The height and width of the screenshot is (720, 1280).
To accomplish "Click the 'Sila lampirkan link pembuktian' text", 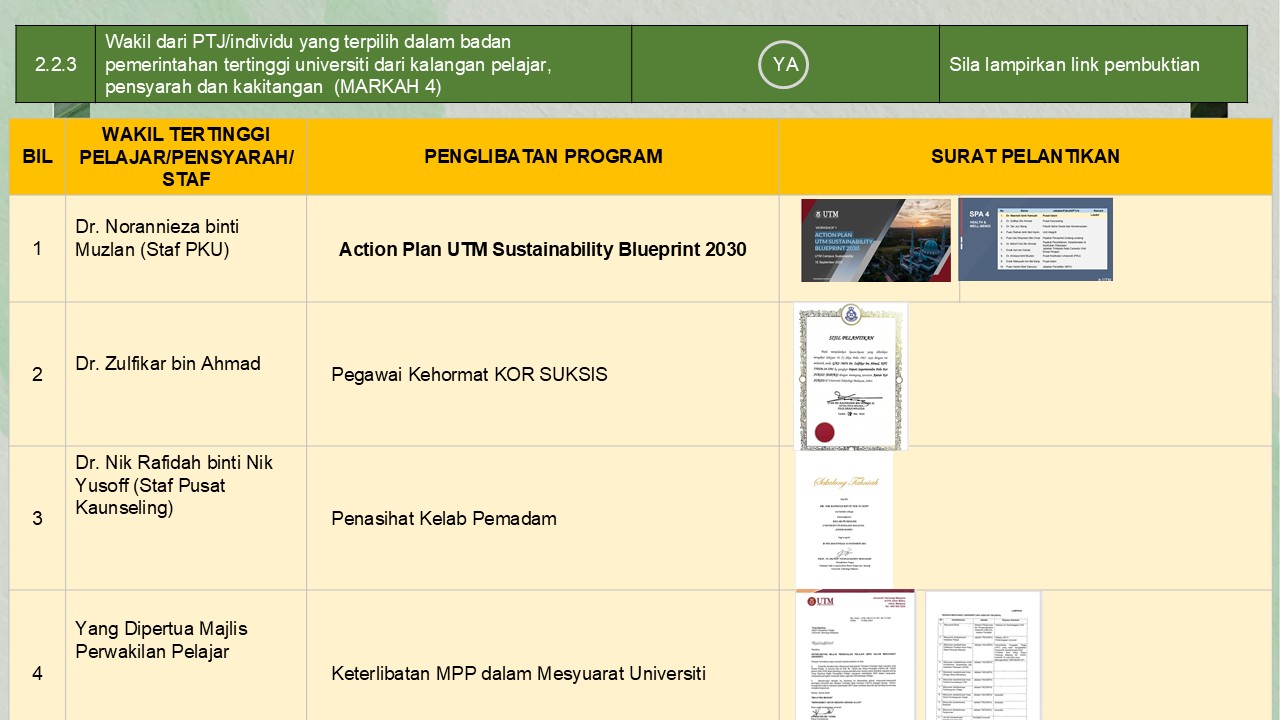I will (1074, 65).
